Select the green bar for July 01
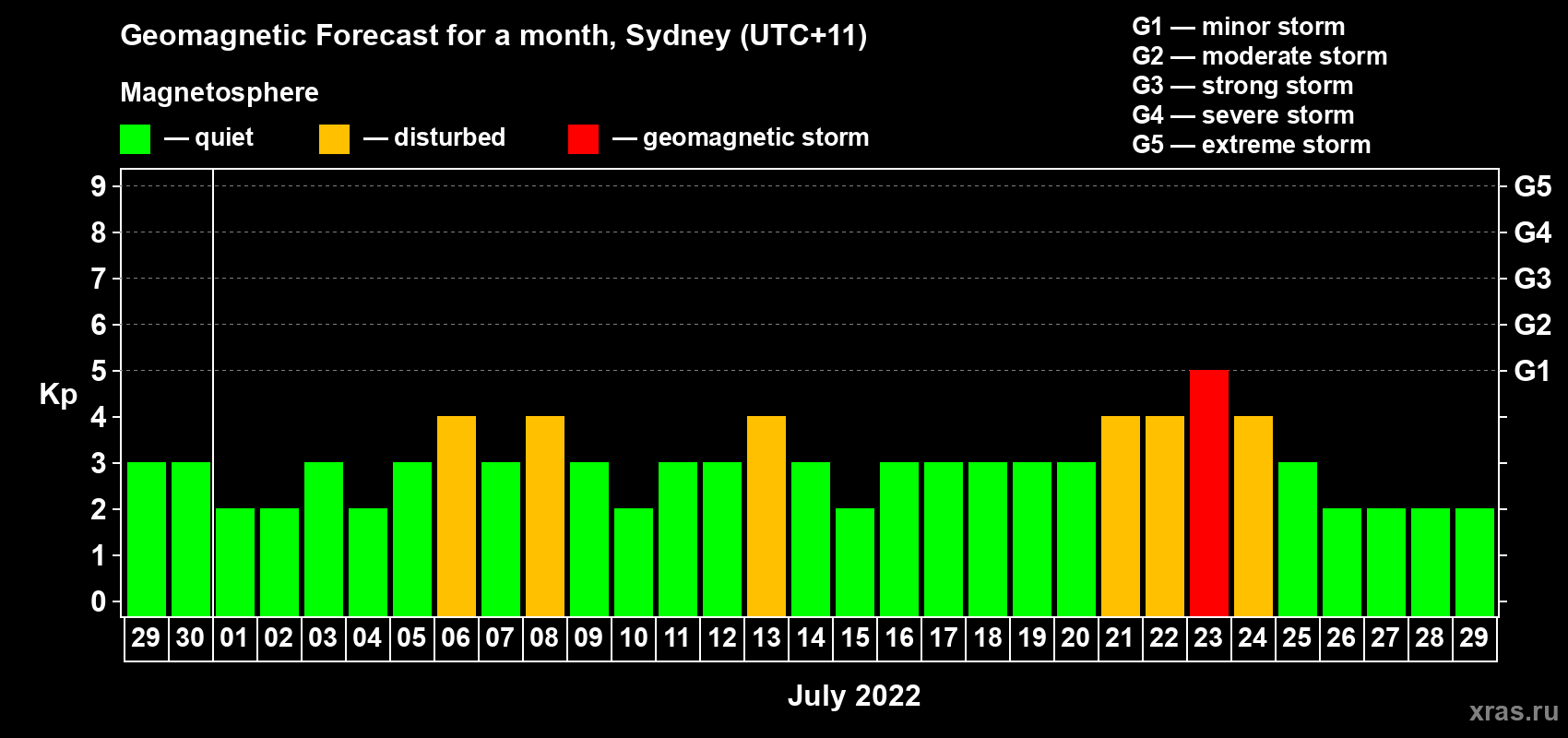 (x=235, y=562)
